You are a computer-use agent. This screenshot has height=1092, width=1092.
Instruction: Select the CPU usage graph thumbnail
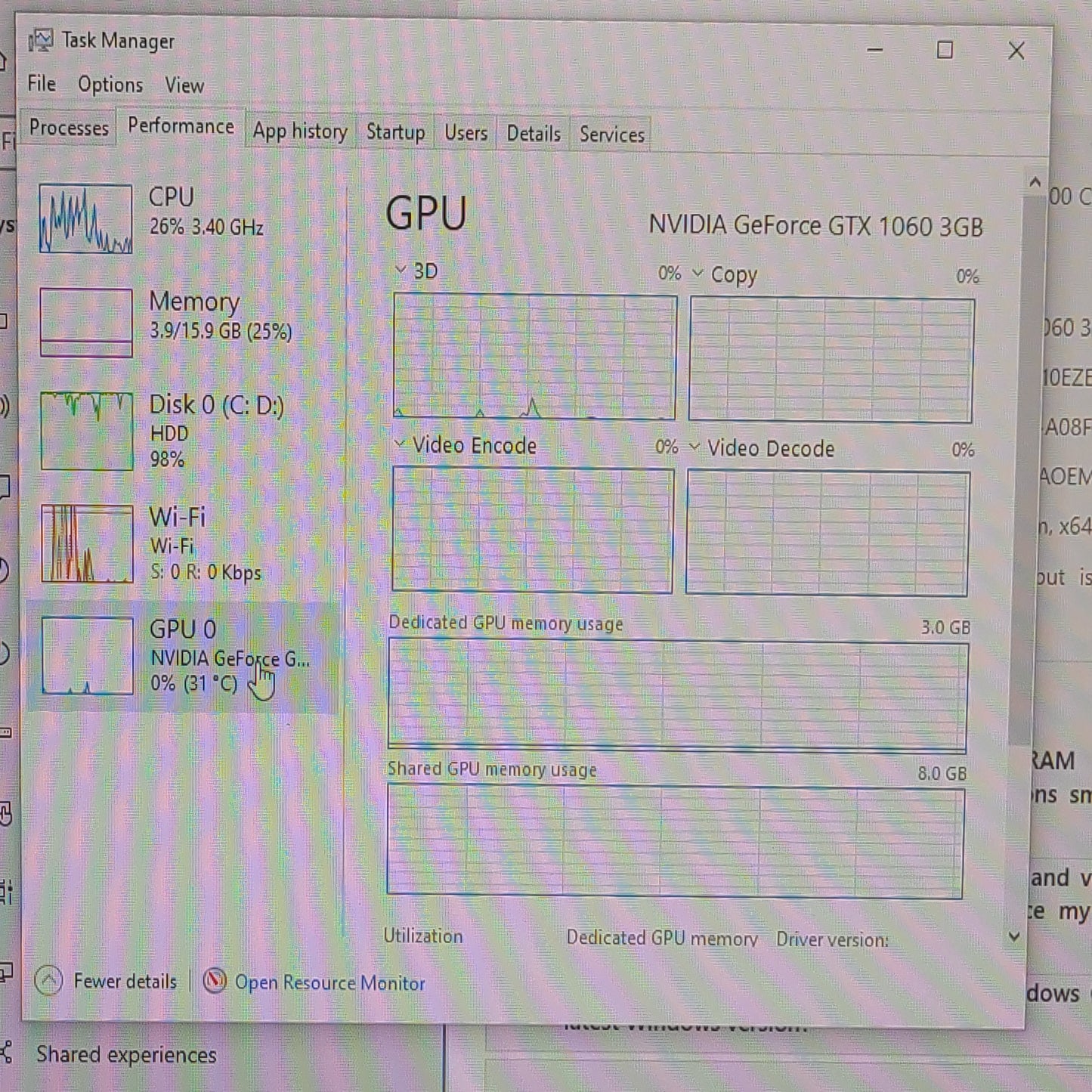85,218
